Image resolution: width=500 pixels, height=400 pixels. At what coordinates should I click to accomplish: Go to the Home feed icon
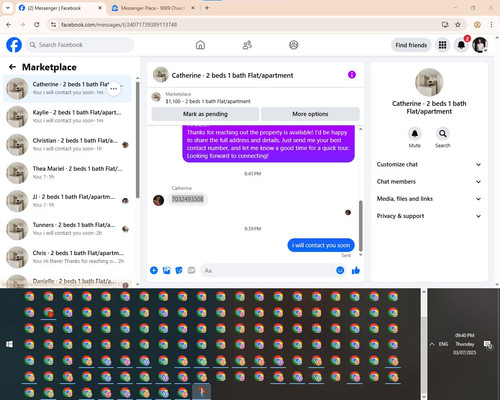click(200, 45)
